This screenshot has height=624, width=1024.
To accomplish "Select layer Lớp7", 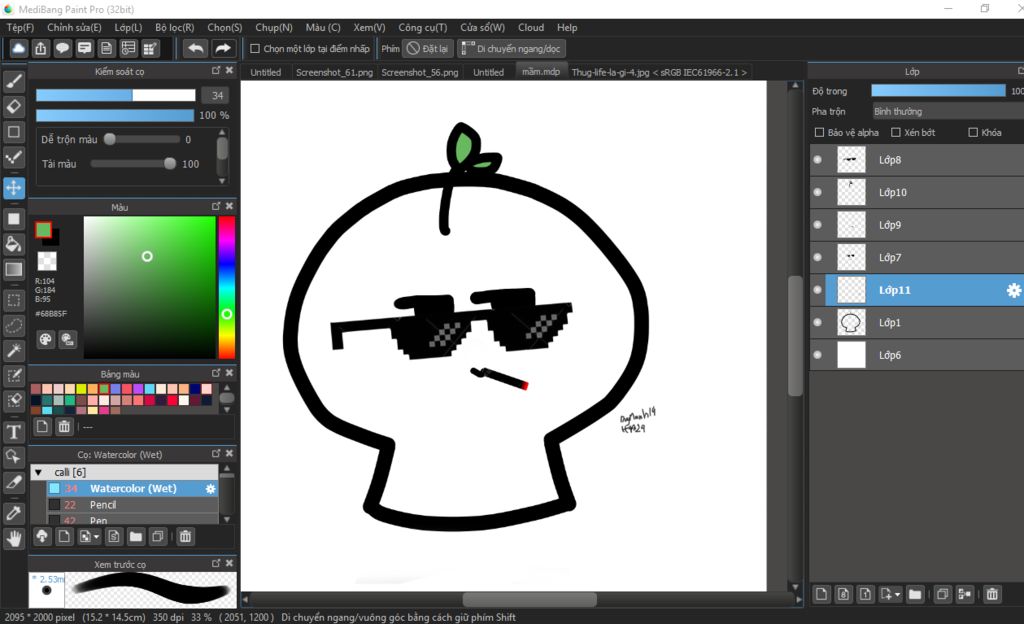I will click(x=917, y=258).
